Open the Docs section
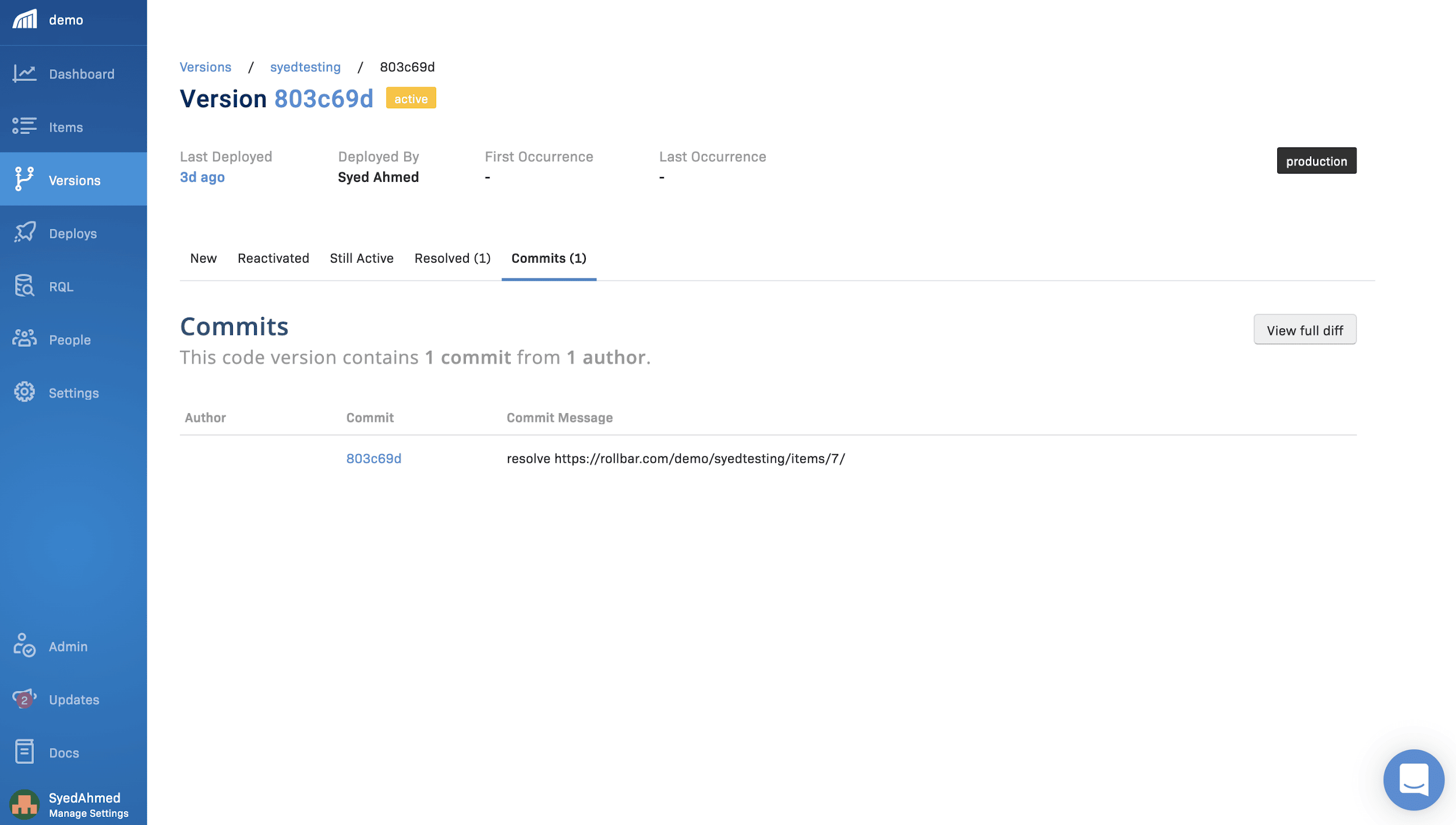The width and height of the screenshot is (1456, 825). (x=64, y=752)
